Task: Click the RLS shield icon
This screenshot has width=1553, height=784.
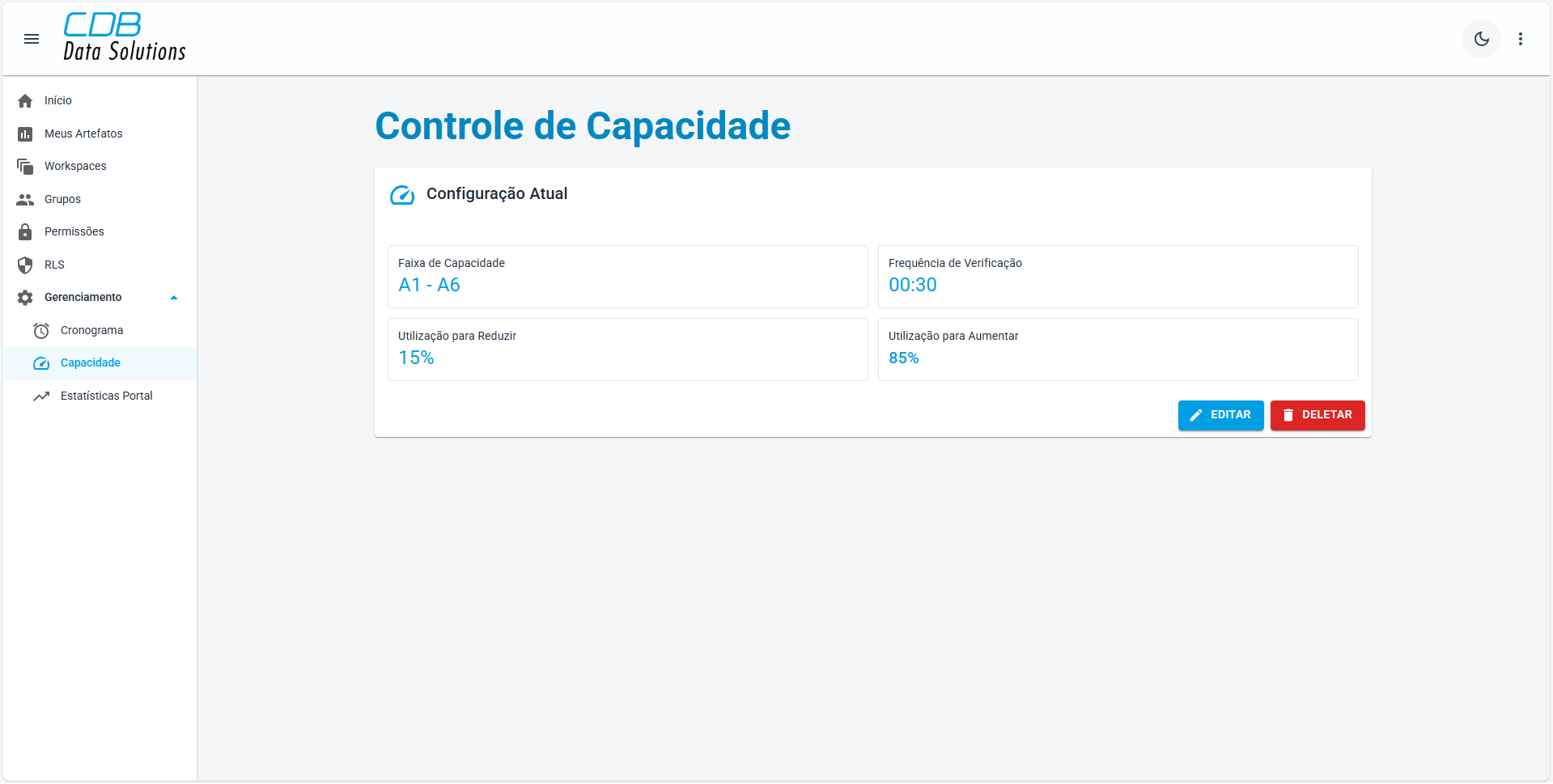Action: click(x=25, y=265)
